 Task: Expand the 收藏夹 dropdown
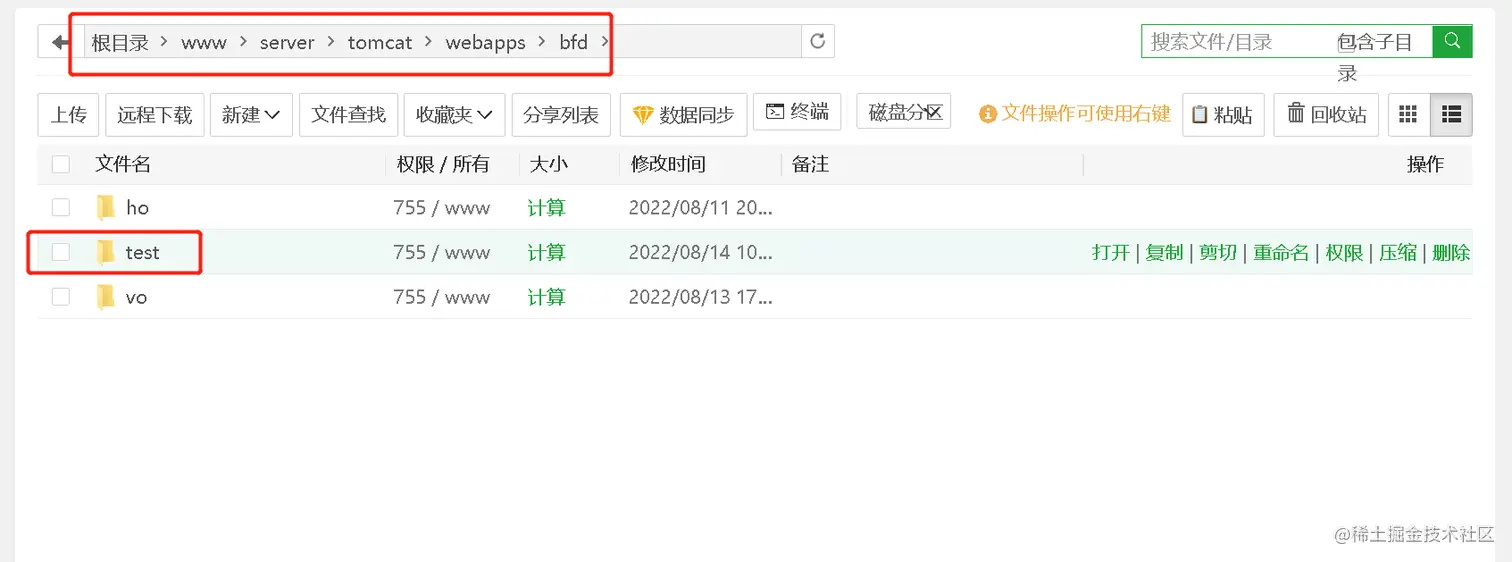(x=455, y=115)
